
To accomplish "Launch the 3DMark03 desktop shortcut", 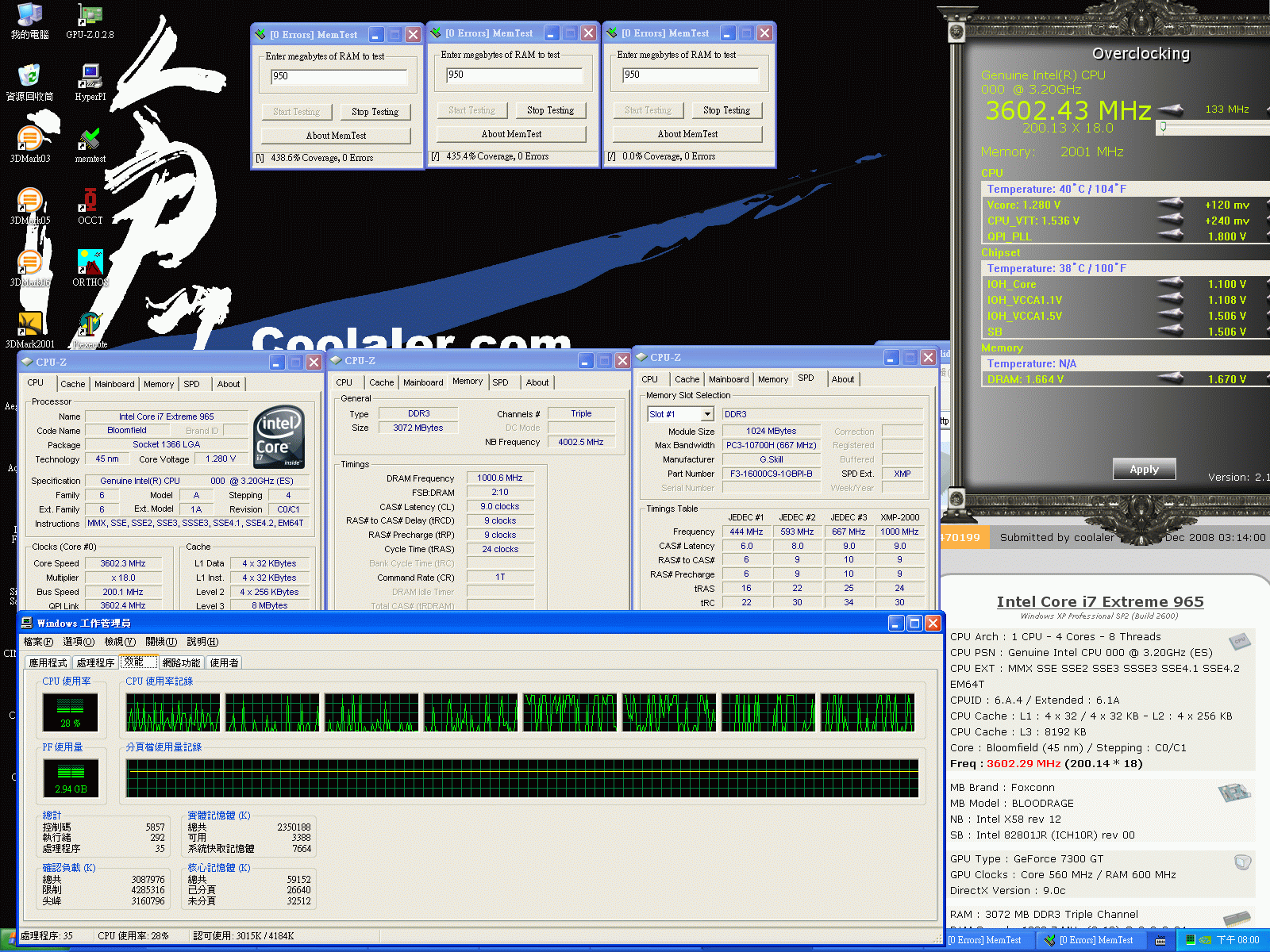I will click(29, 144).
